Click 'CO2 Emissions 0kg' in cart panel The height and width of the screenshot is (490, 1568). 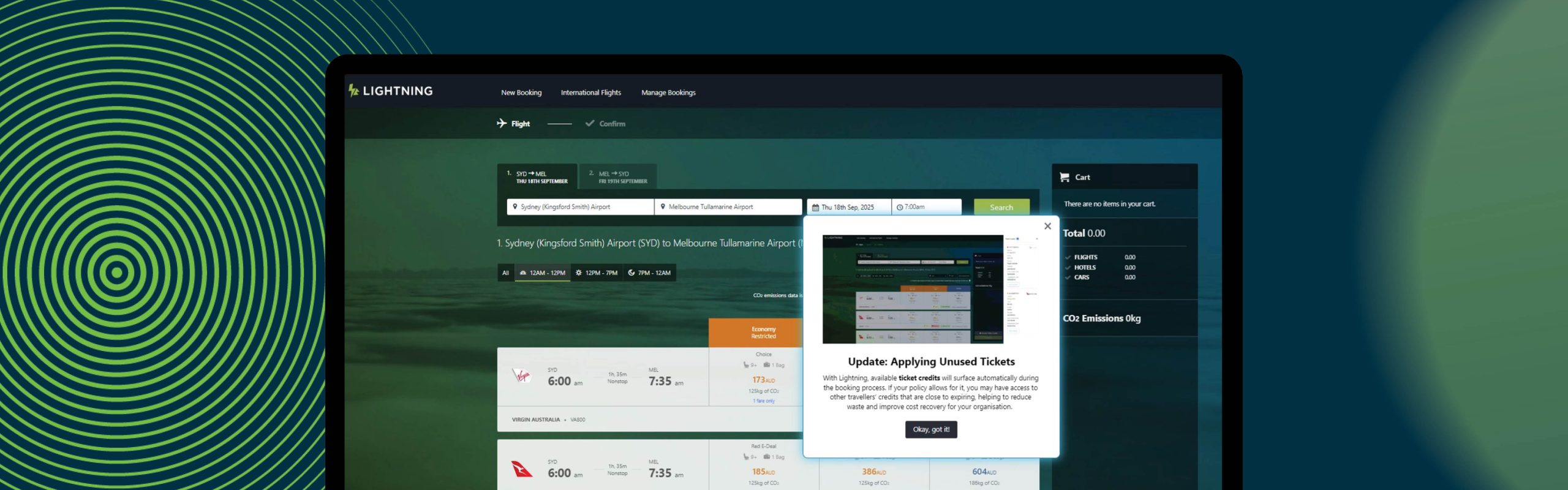[1101, 318]
